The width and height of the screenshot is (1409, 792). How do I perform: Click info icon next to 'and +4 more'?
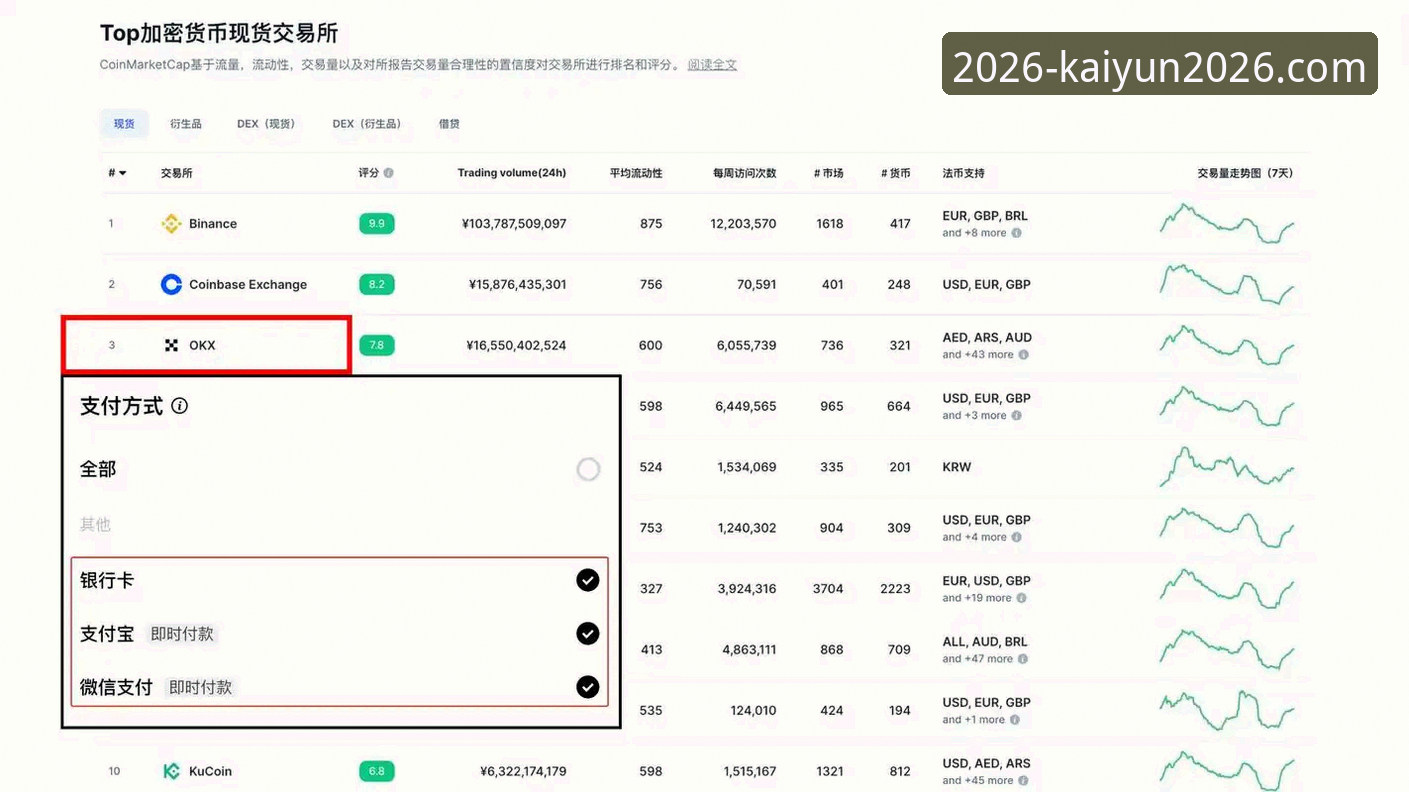(1016, 537)
